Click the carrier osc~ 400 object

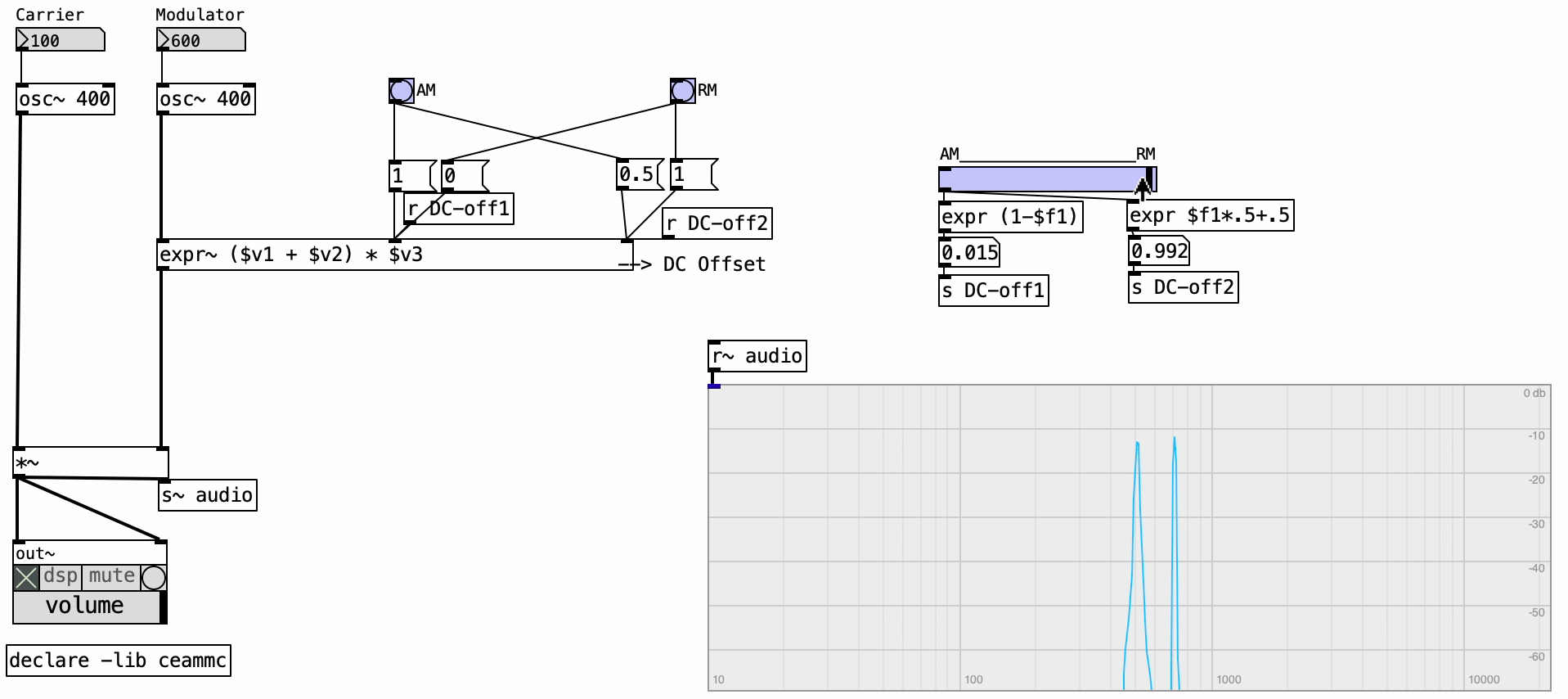[x=65, y=99]
